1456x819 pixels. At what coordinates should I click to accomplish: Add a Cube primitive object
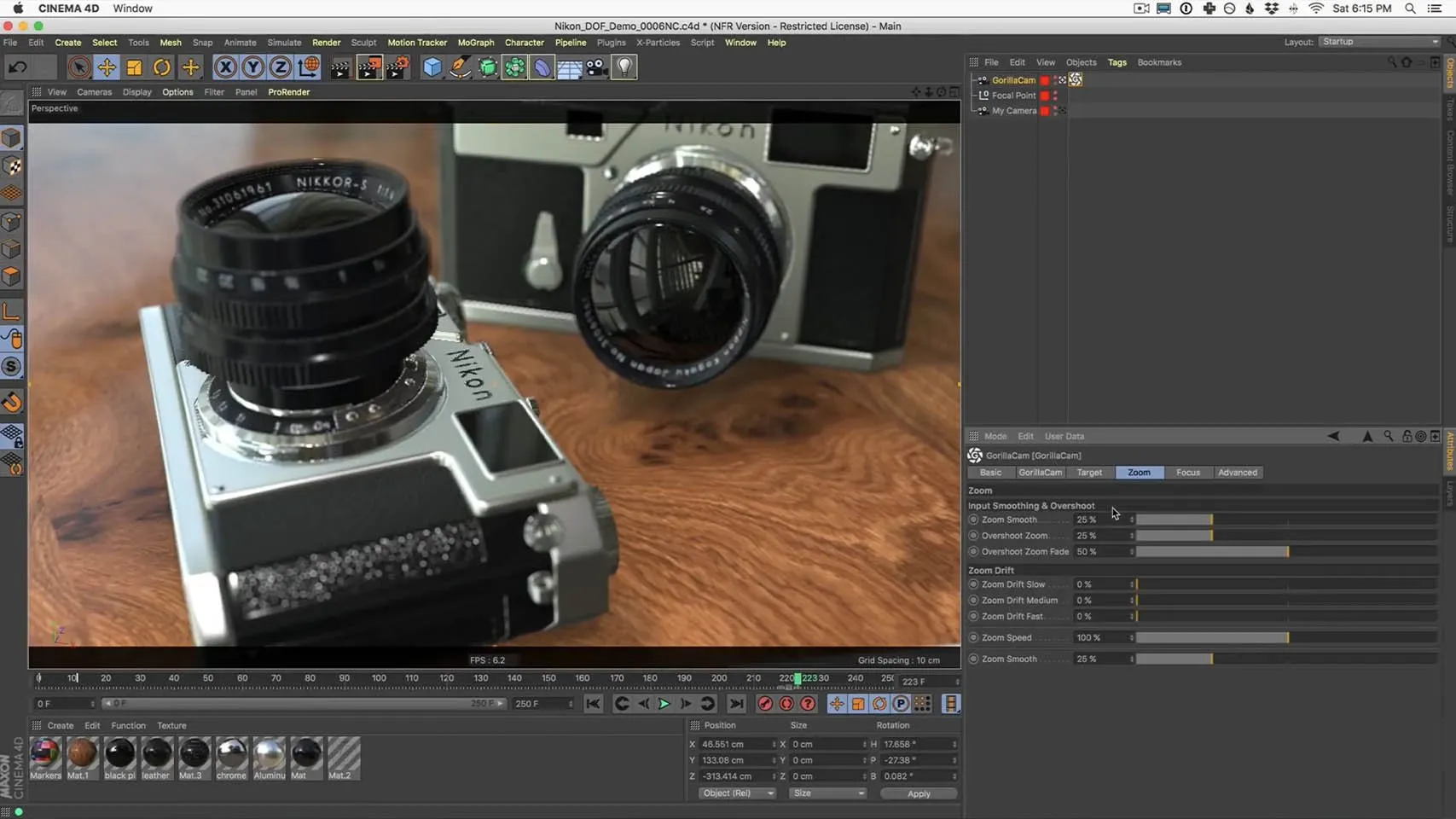pyautogui.click(x=432, y=67)
